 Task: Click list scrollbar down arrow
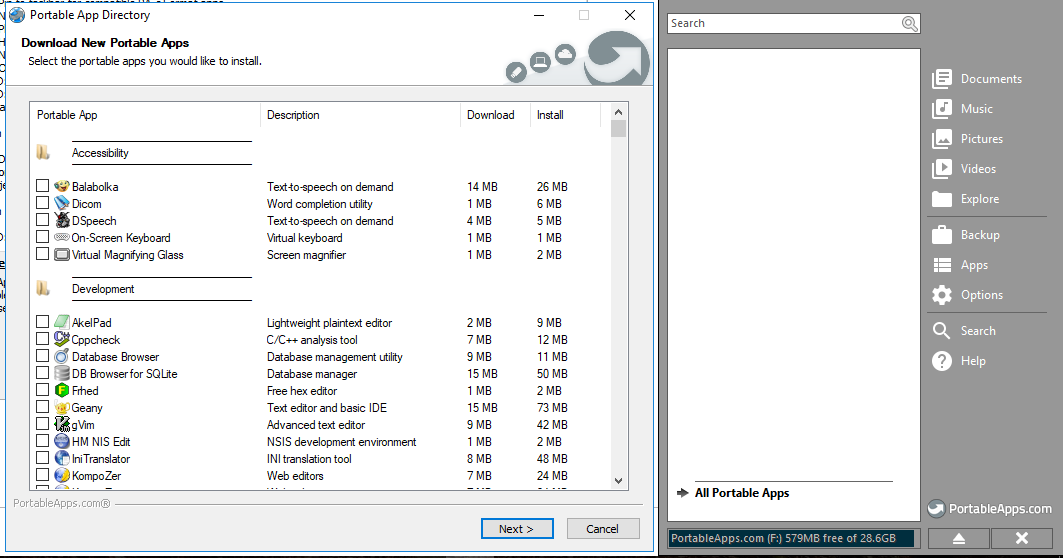coord(618,481)
